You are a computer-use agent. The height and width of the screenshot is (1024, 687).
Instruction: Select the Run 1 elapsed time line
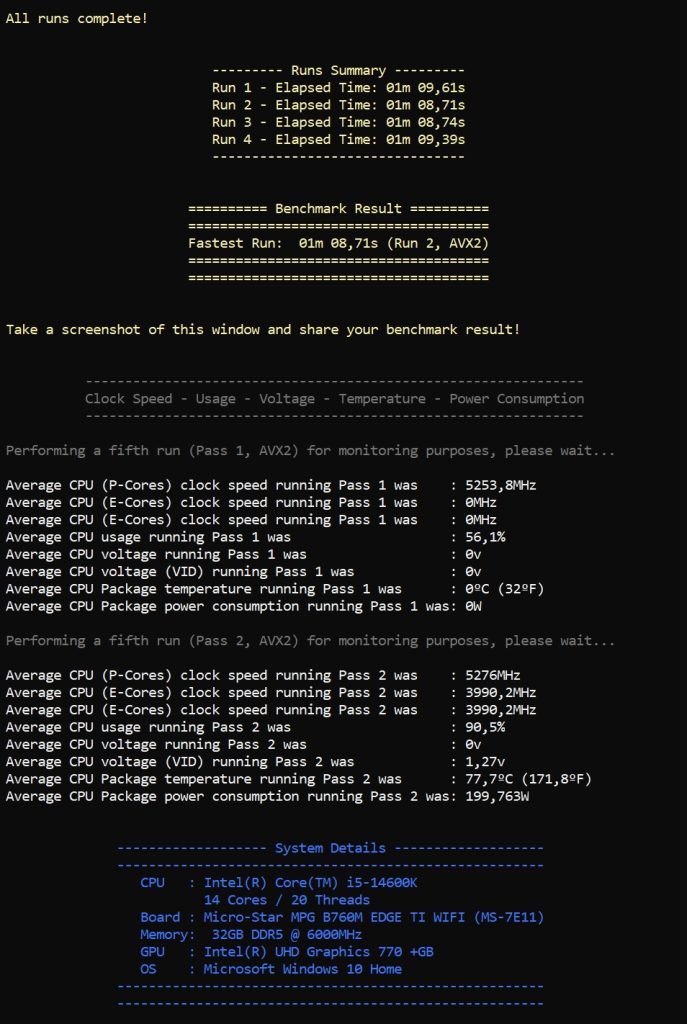tap(338, 88)
